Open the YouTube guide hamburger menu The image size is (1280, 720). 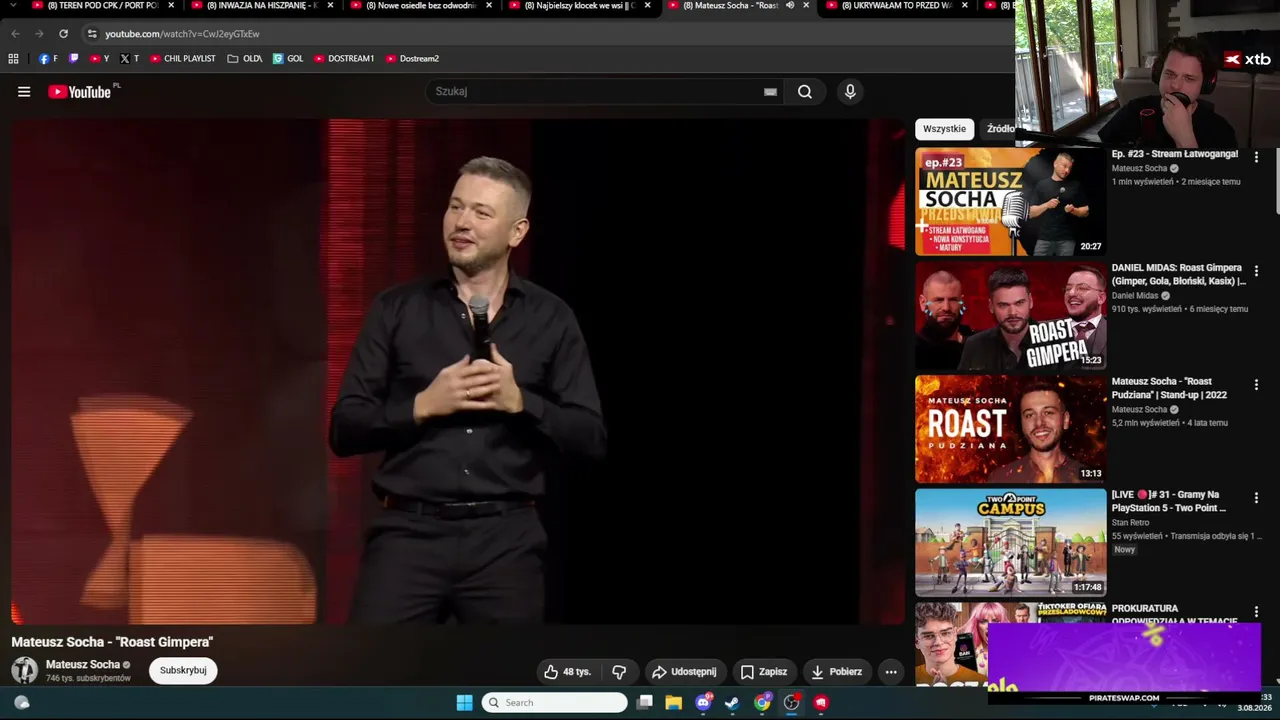[x=24, y=92]
